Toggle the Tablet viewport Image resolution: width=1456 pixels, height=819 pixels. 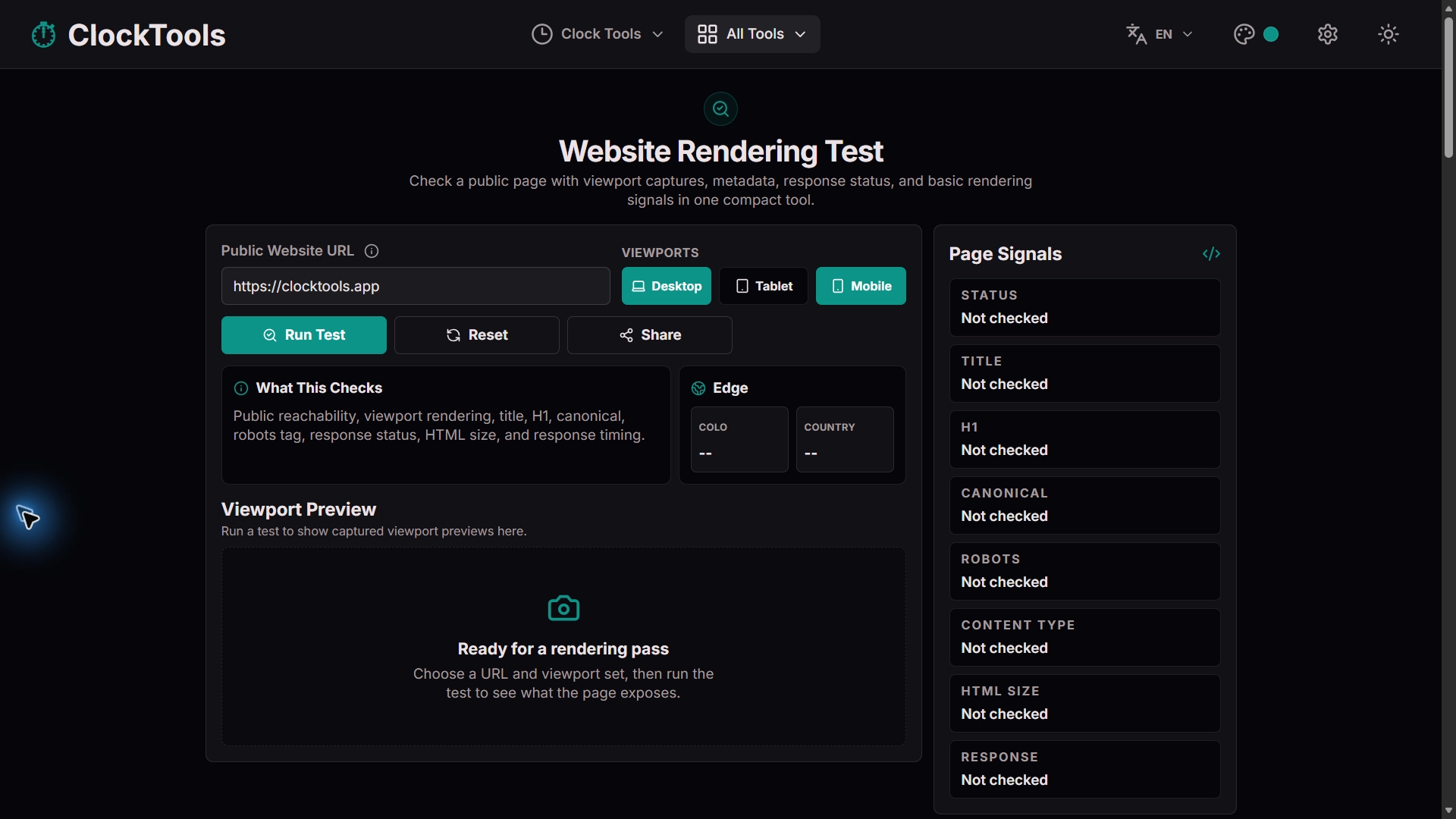coord(764,286)
